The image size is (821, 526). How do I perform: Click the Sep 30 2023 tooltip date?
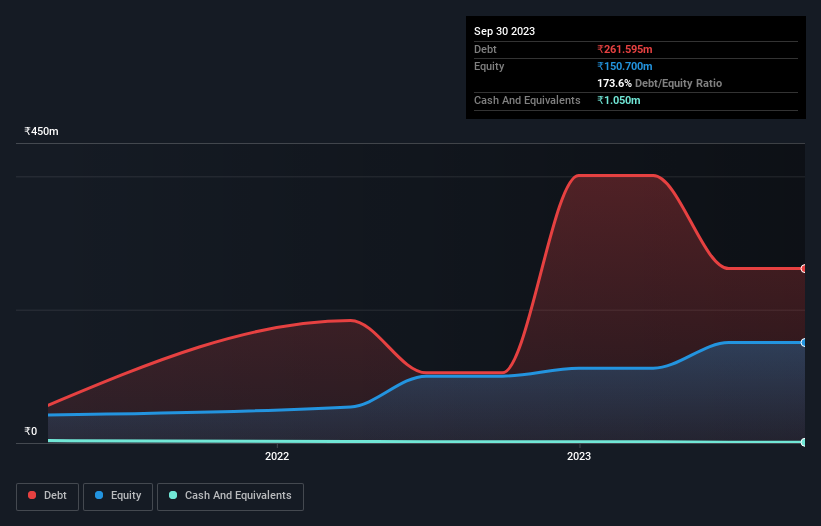(x=504, y=31)
